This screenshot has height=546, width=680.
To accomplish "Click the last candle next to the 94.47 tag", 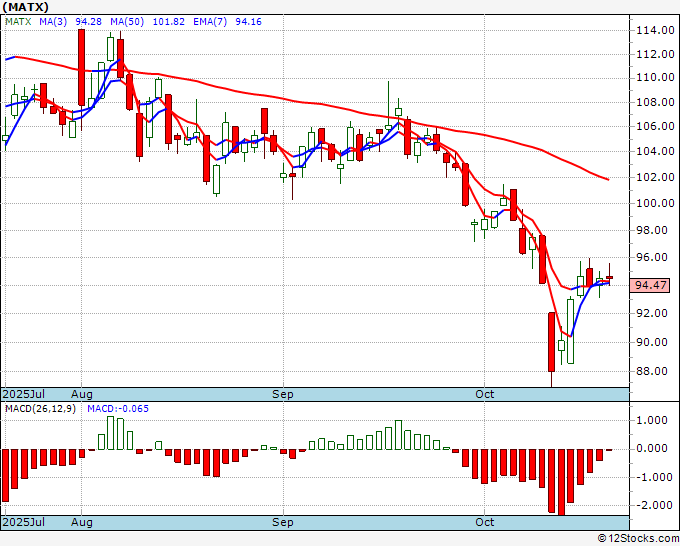I will click(x=609, y=278).
